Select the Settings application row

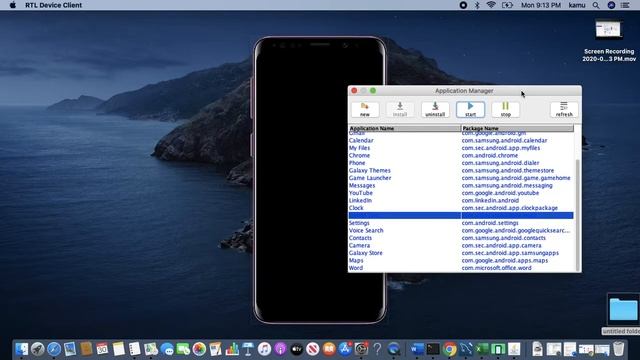[x=461, y=223]
